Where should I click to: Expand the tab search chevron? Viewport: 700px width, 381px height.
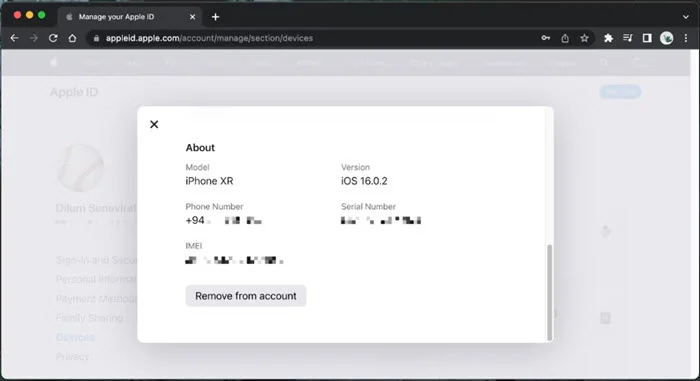pyautogui.click(x=686, y=17)
